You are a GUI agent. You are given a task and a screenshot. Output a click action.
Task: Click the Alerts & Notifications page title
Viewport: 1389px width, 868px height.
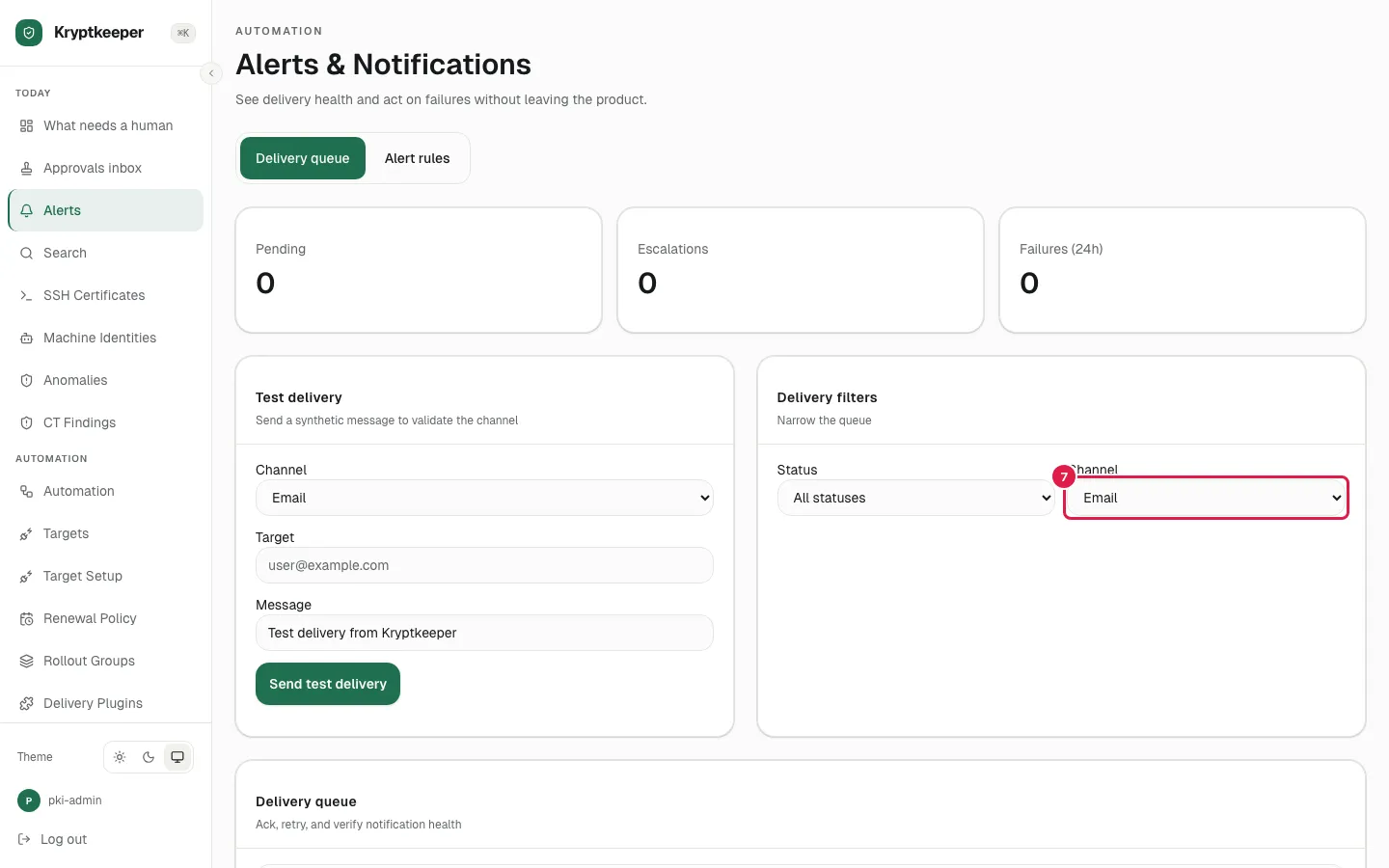click(383, 65)
